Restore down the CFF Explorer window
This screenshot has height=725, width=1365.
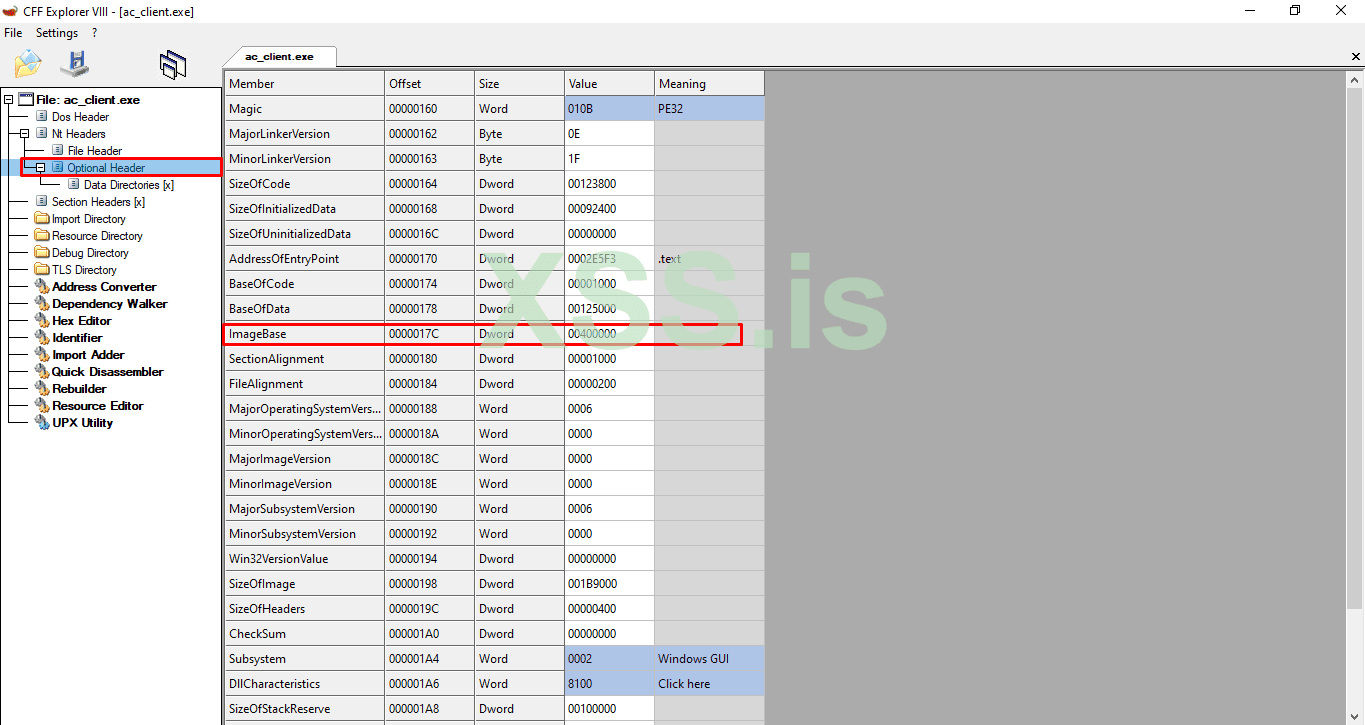1295,11
